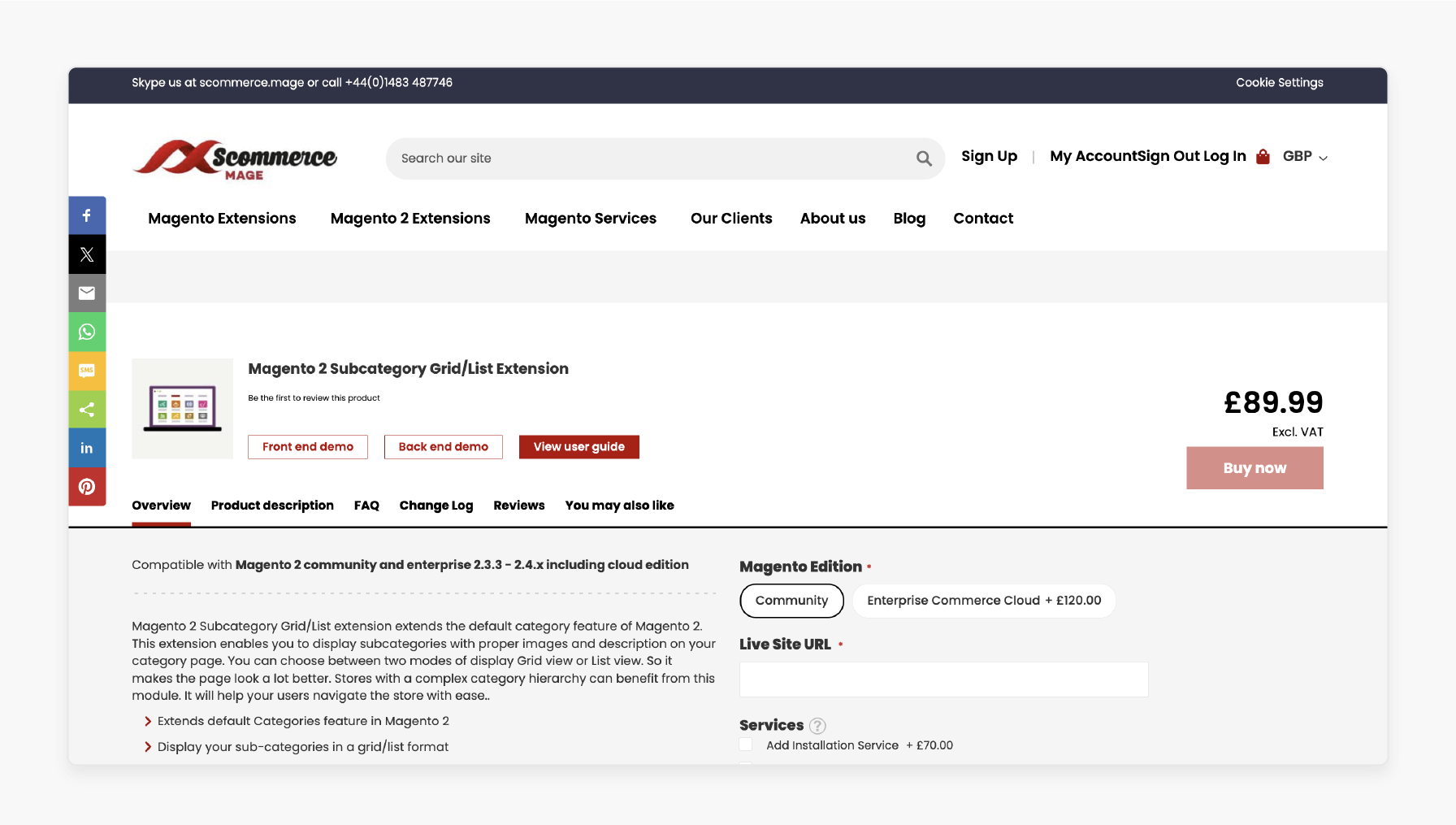This screenshot has height=825, width=1456.
Task: Click the Excl. VAT label
Action: (1298, 432)
